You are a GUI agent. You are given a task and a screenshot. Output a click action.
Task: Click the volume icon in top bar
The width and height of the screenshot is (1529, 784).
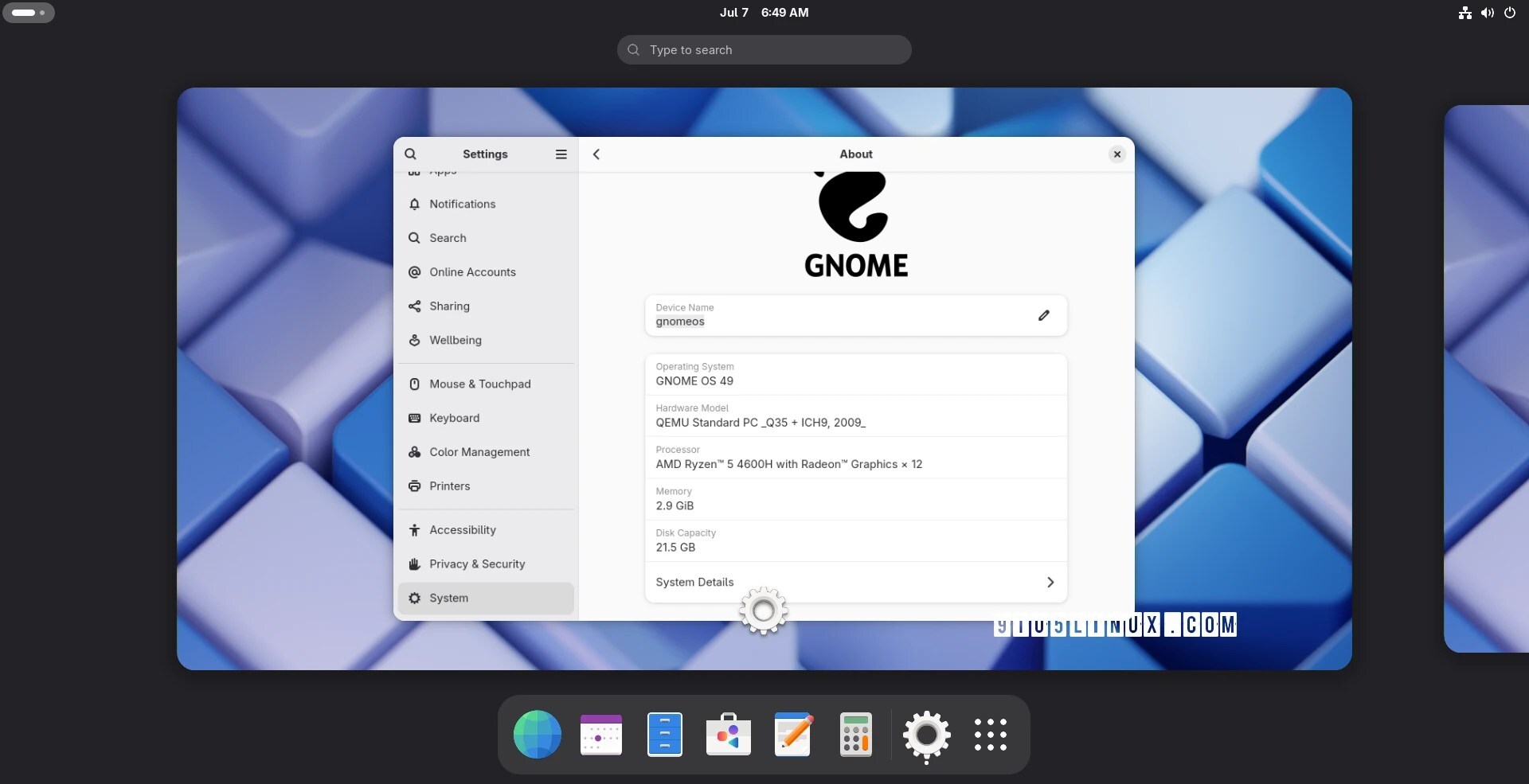[x=1487, y=13]
